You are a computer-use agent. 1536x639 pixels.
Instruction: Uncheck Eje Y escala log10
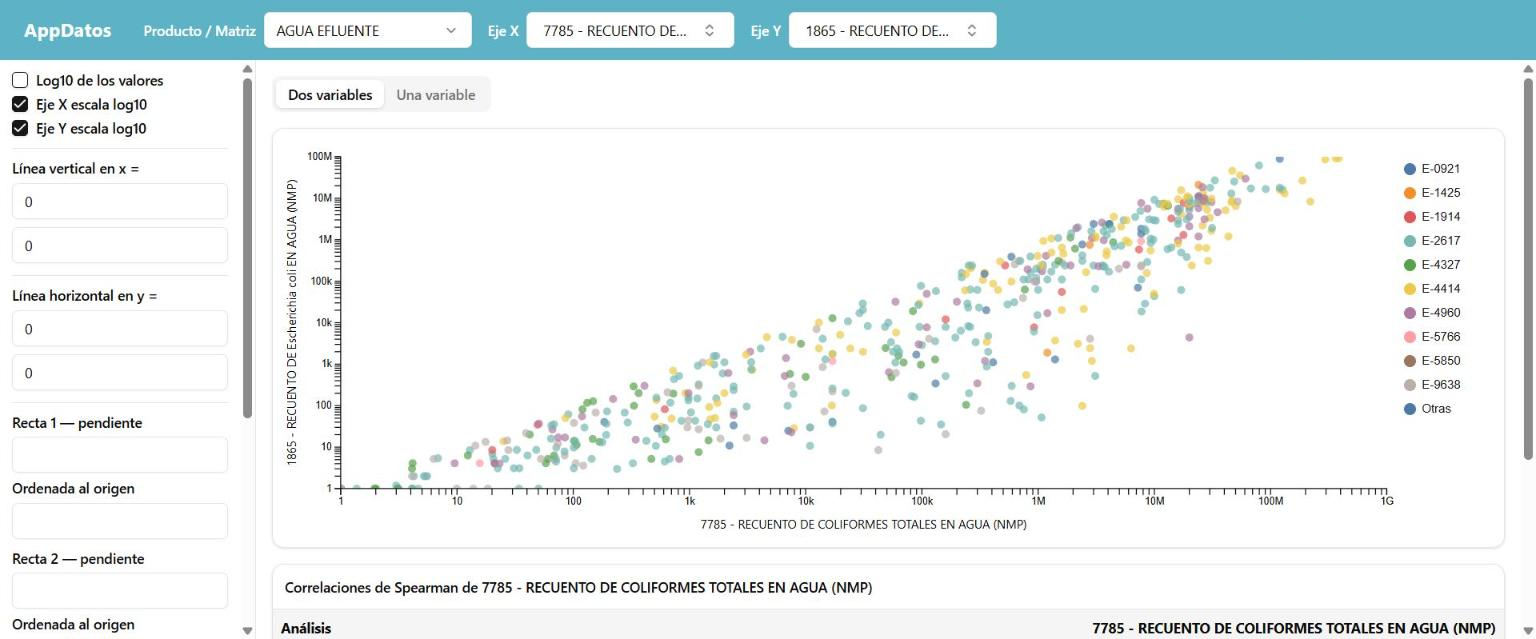click(x=20, y=128)
